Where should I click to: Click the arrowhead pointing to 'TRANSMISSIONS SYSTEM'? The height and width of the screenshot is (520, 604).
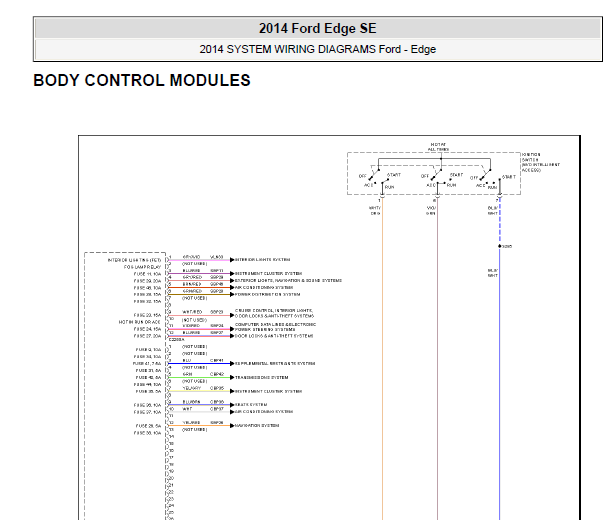click(232, 377)
